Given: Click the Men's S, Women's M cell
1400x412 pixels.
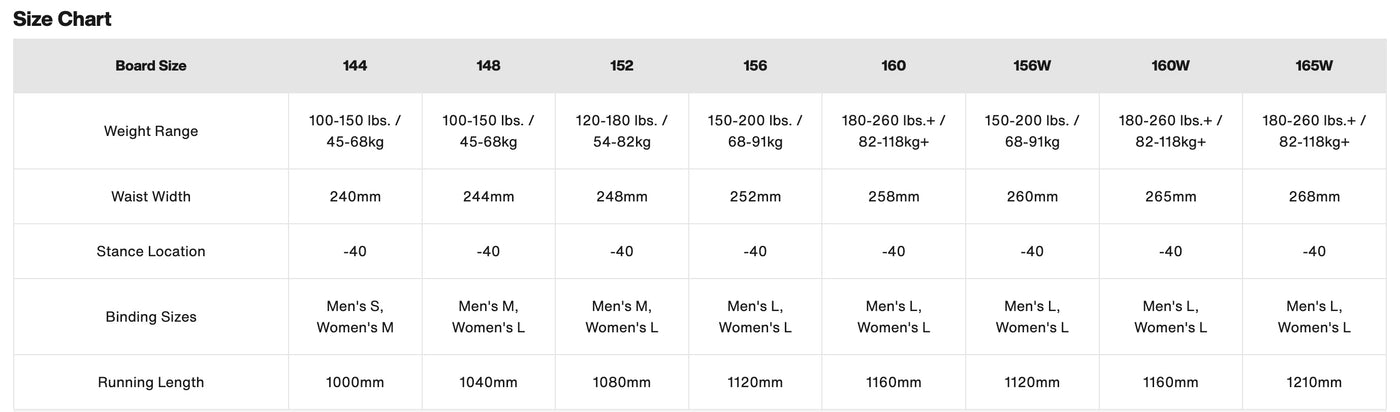Looking at the screenshot, I should click(x=355, y=317).
